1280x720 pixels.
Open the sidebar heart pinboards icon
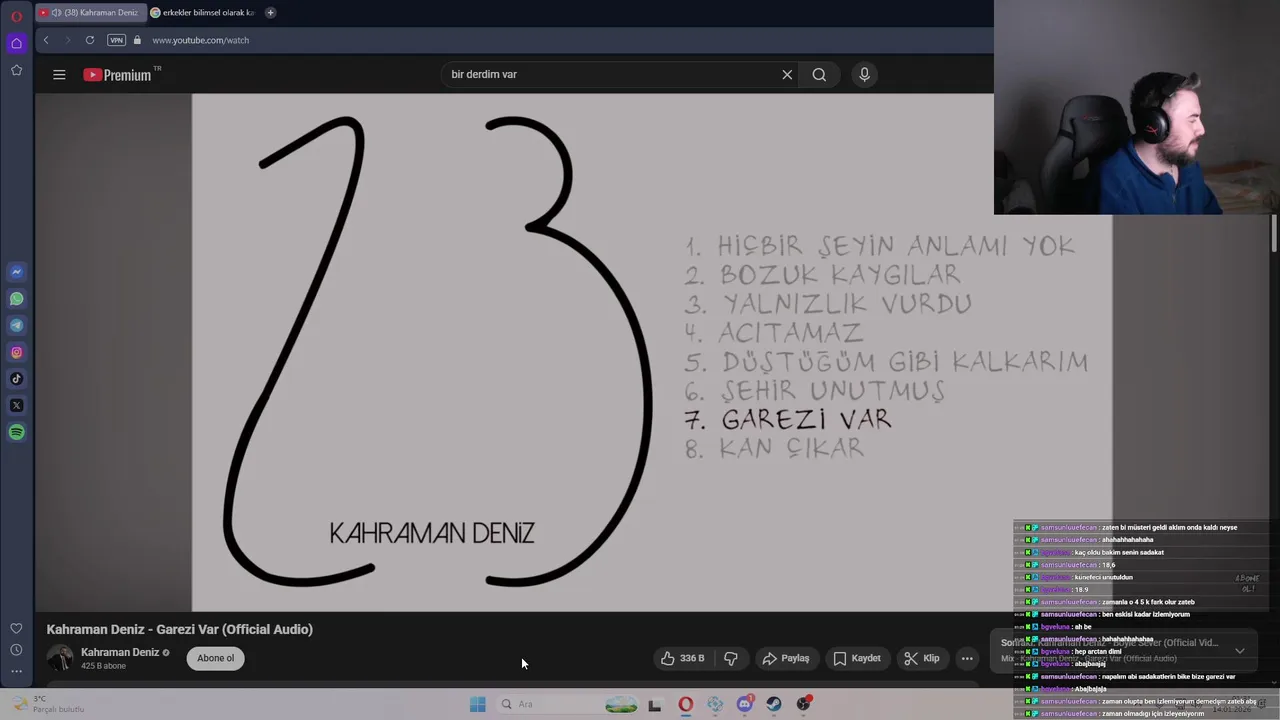point(16,628)
